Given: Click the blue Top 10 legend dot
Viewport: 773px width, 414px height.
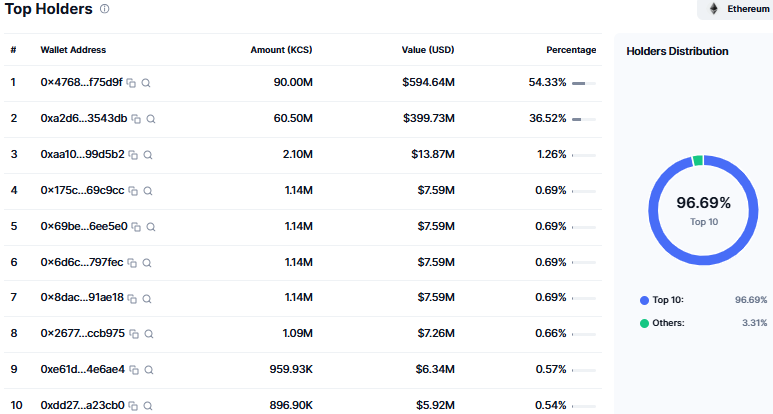Looking at the screenshot, I should [644, 300].
